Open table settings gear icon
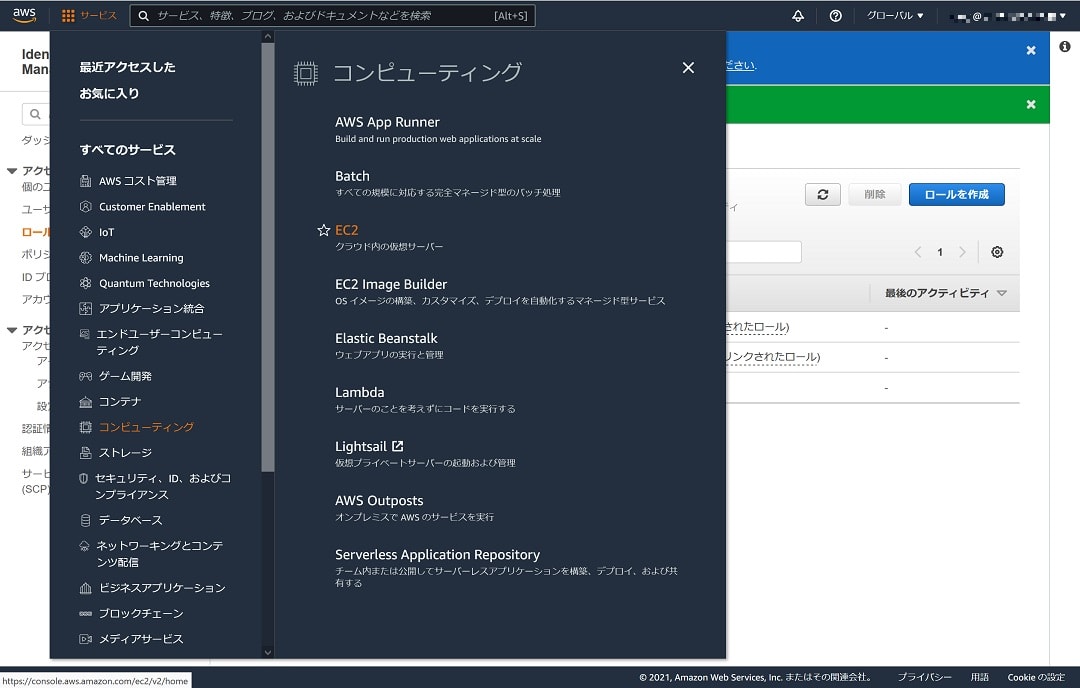This screenshot has width=1080, height=688. 997,252
